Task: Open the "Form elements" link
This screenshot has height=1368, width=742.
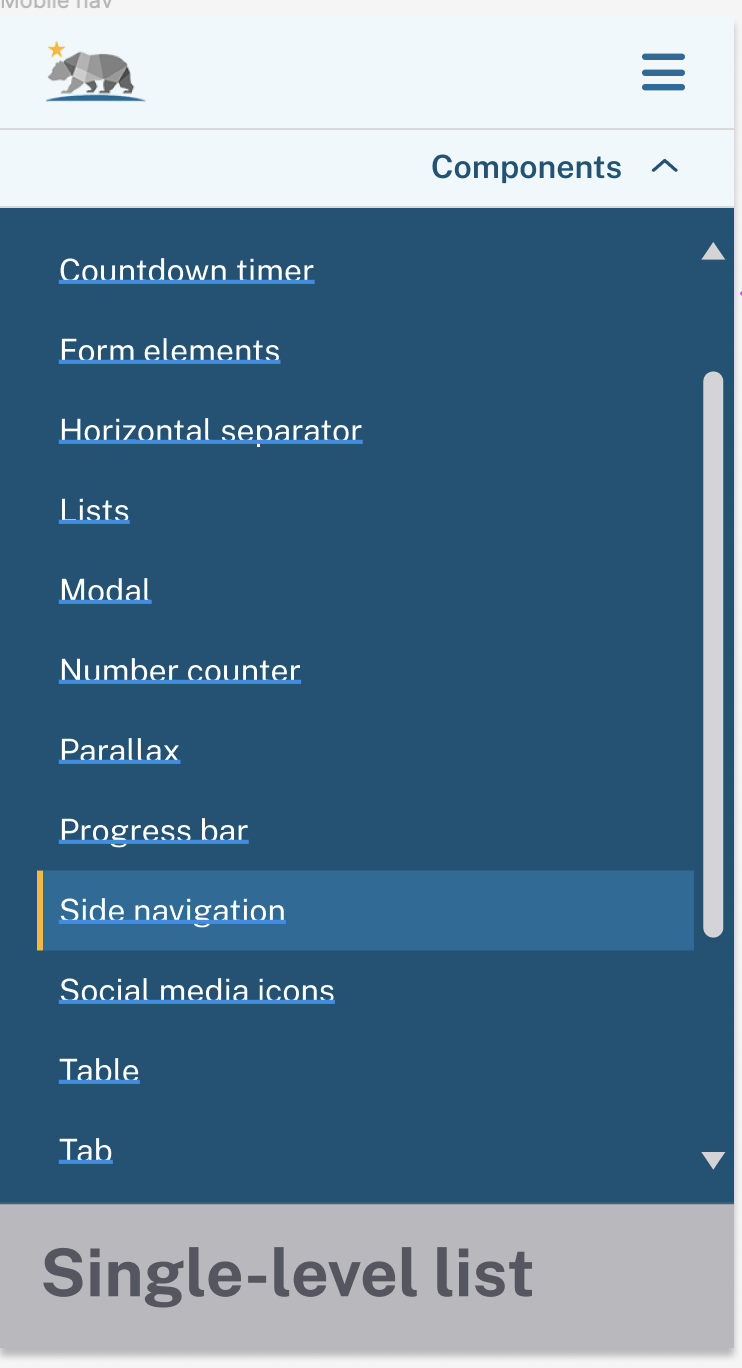Action: click(x=169, y=350)
